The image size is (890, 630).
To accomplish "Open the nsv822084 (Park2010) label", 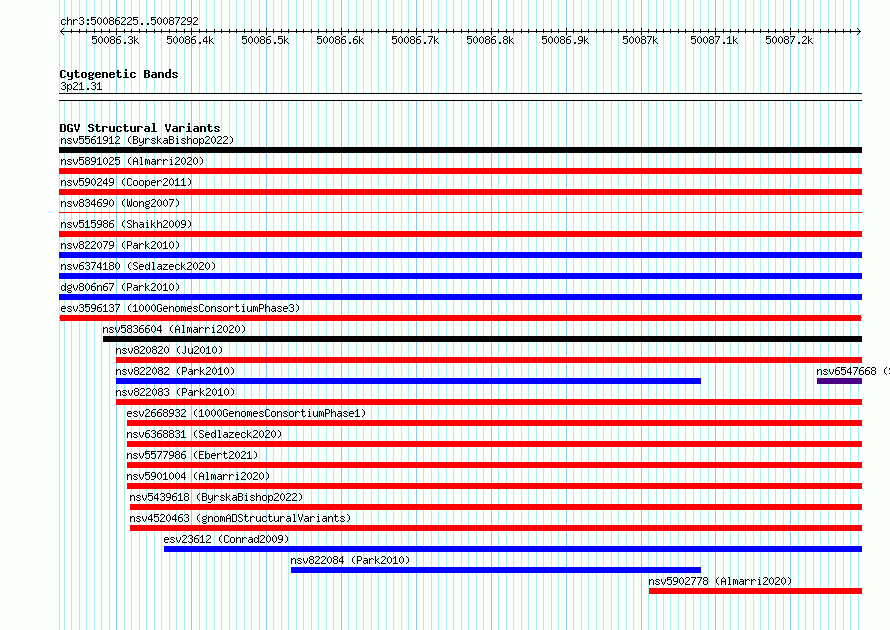I will tap(350, 560).
